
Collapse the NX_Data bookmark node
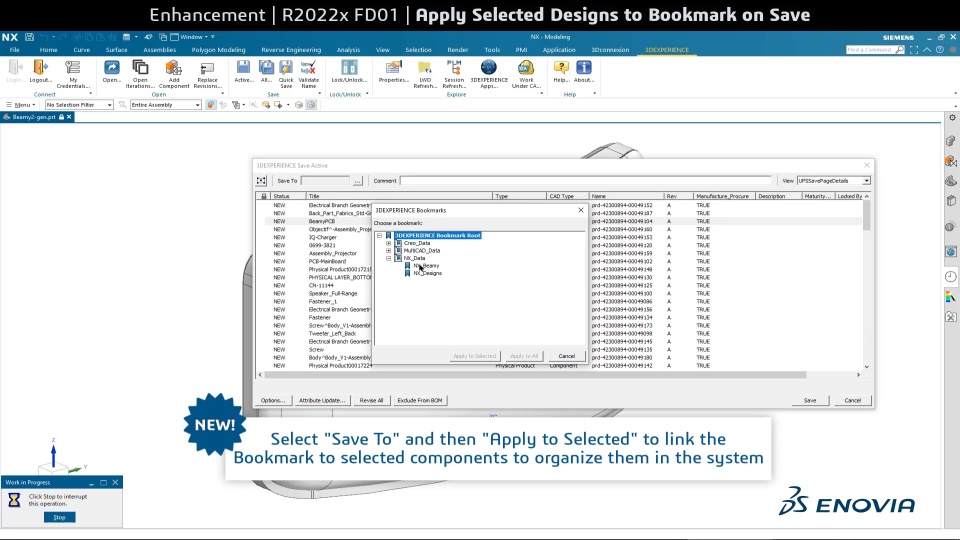(388, 258)
